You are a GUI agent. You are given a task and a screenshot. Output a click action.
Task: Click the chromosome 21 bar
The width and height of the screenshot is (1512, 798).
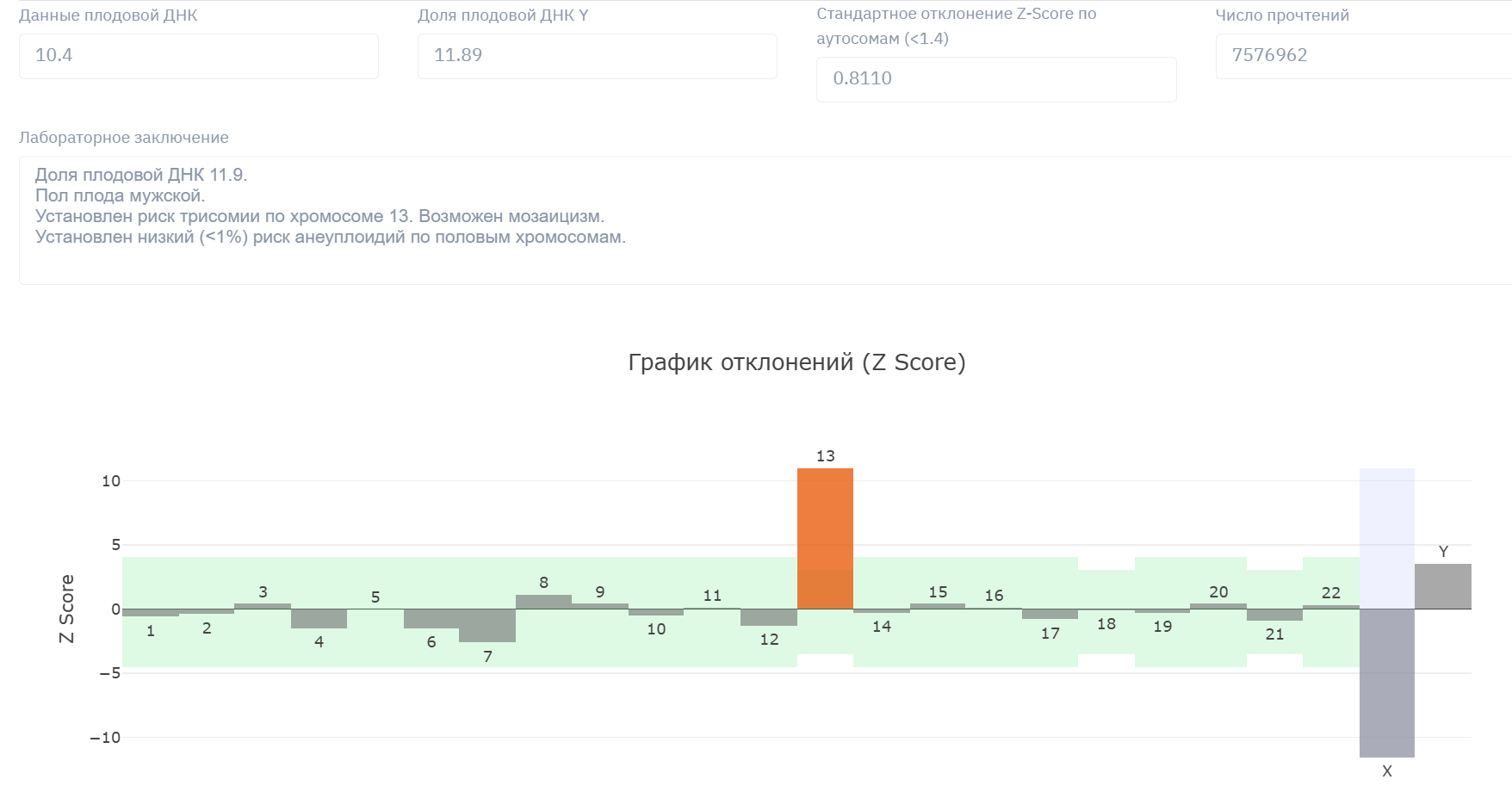(x=1274, y=615)
